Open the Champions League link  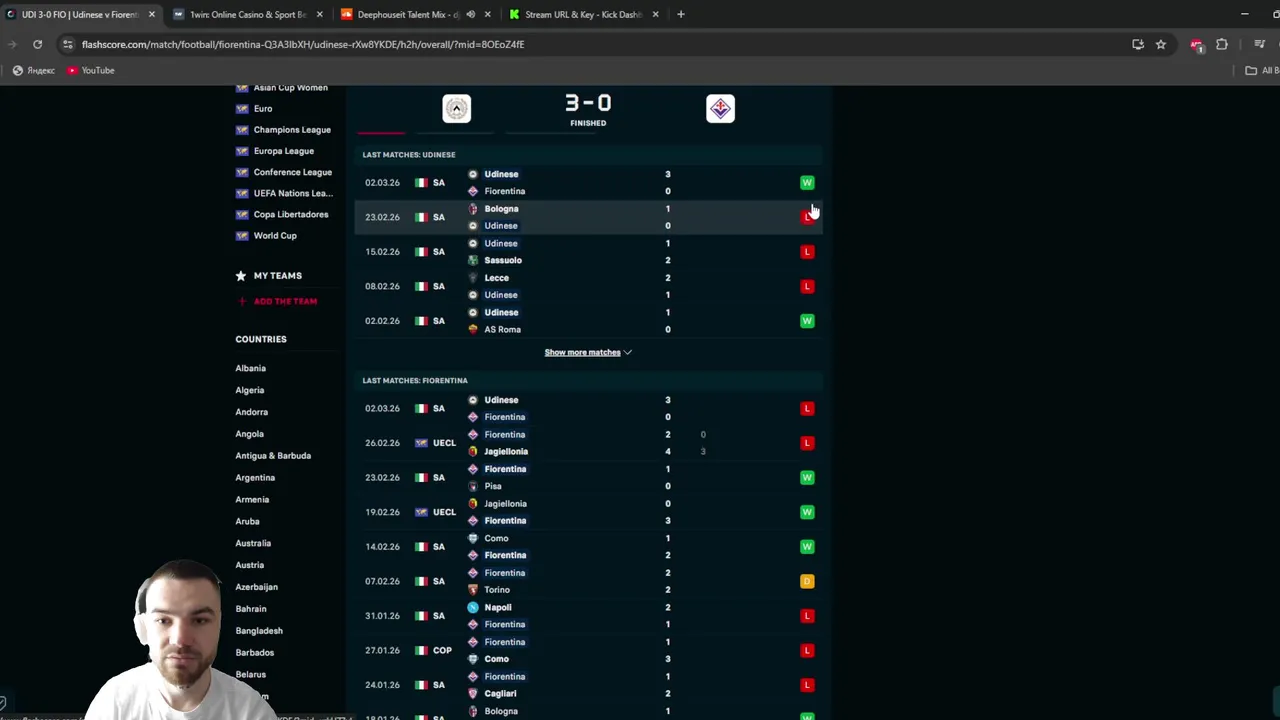(292, 130)
